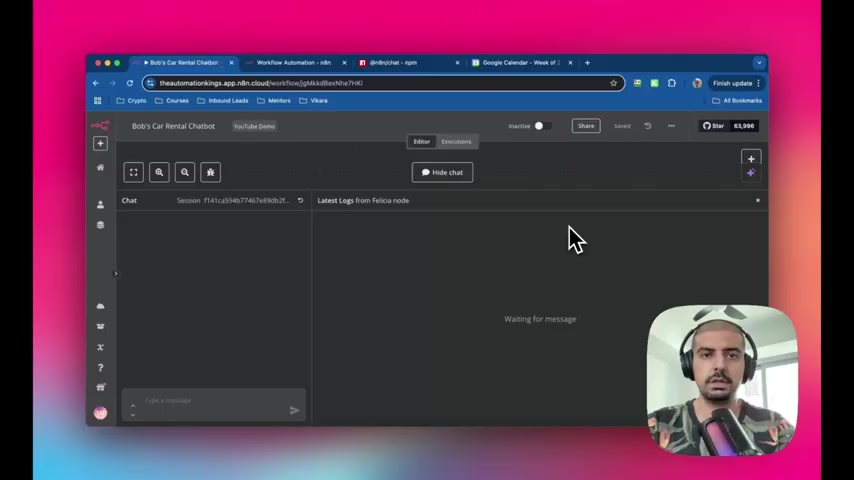
Task: Open the Vikara bookmarks folder
Action: (313, 101)
